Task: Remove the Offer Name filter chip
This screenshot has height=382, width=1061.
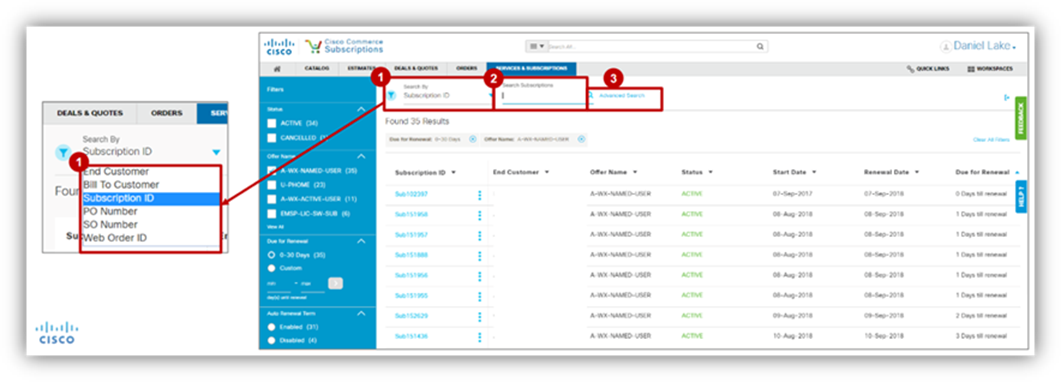Action: pyautogui.click(x=581, y=139)
